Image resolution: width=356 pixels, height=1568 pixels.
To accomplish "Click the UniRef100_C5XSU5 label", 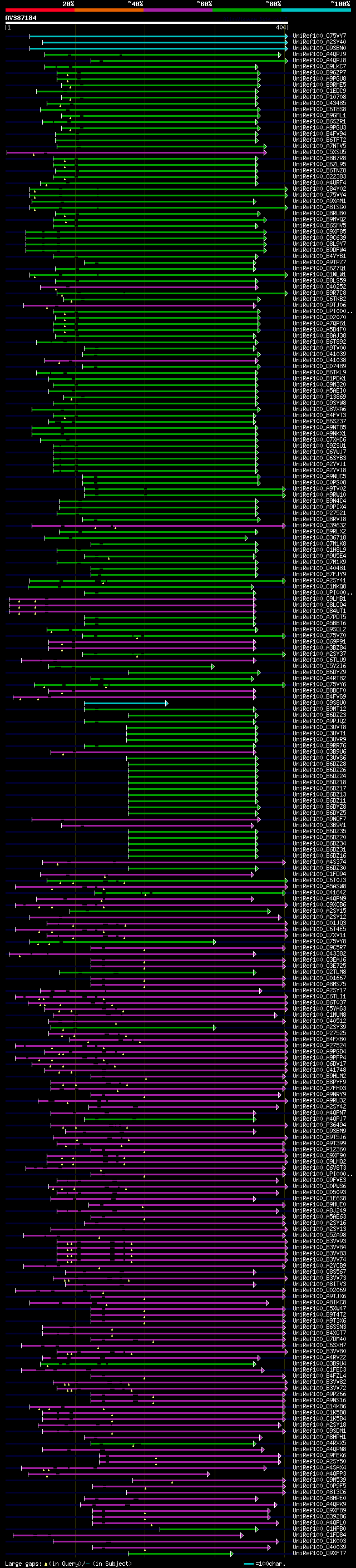I will click(x=319, y=152).
